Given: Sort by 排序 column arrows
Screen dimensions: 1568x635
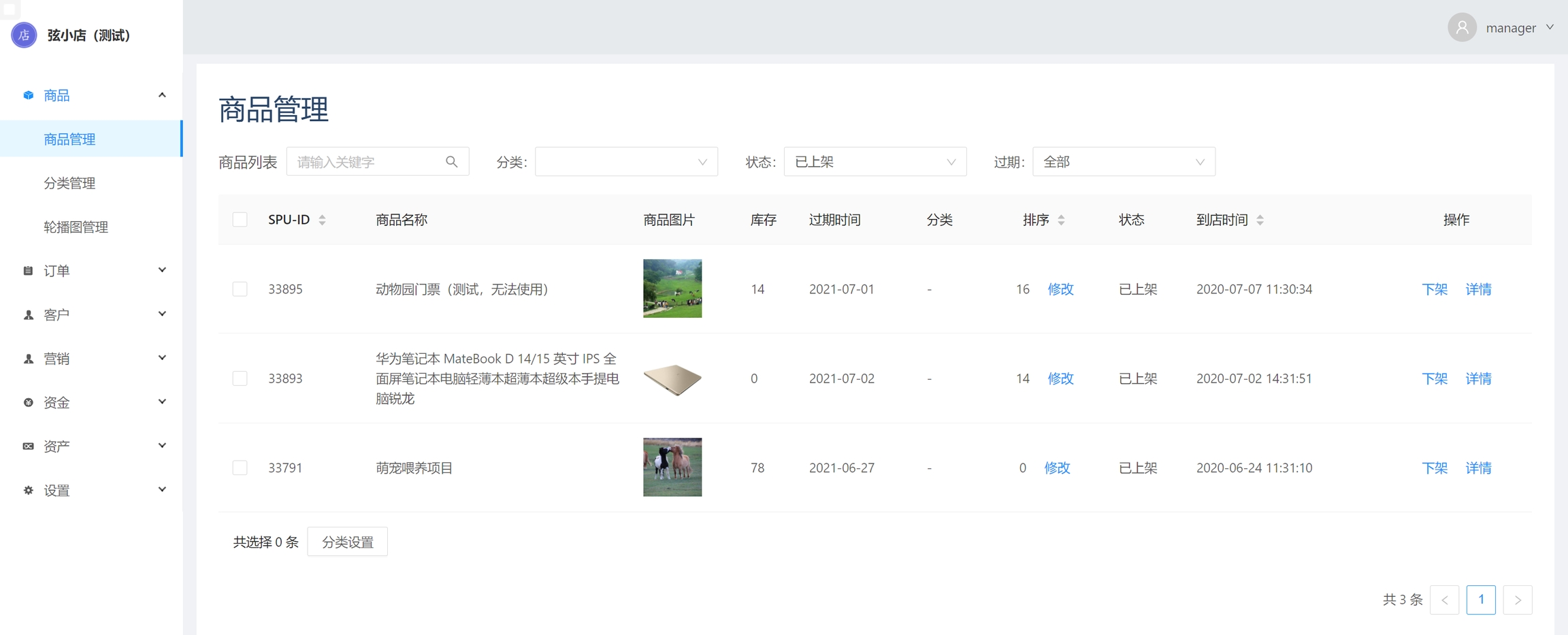Looking at the screenshot, I should tap(1061, 220).
